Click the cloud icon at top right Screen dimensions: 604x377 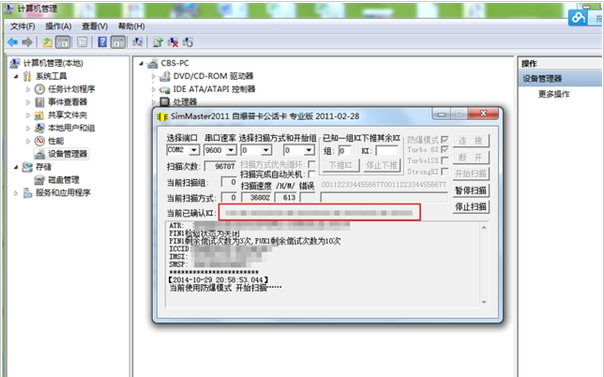coord(578,18)
